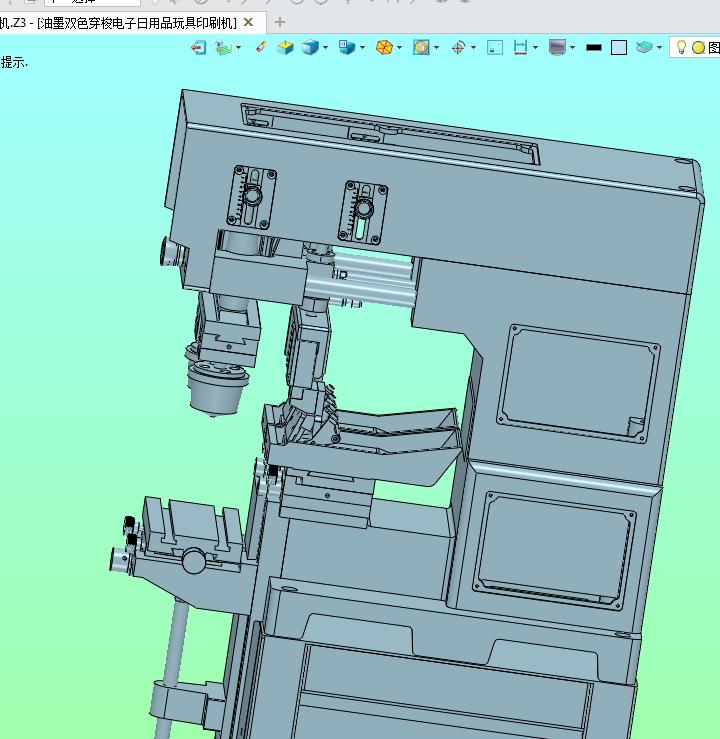Click the green sketch plane tool icon
The image size is (720, 739).
[x=223, y=48]
